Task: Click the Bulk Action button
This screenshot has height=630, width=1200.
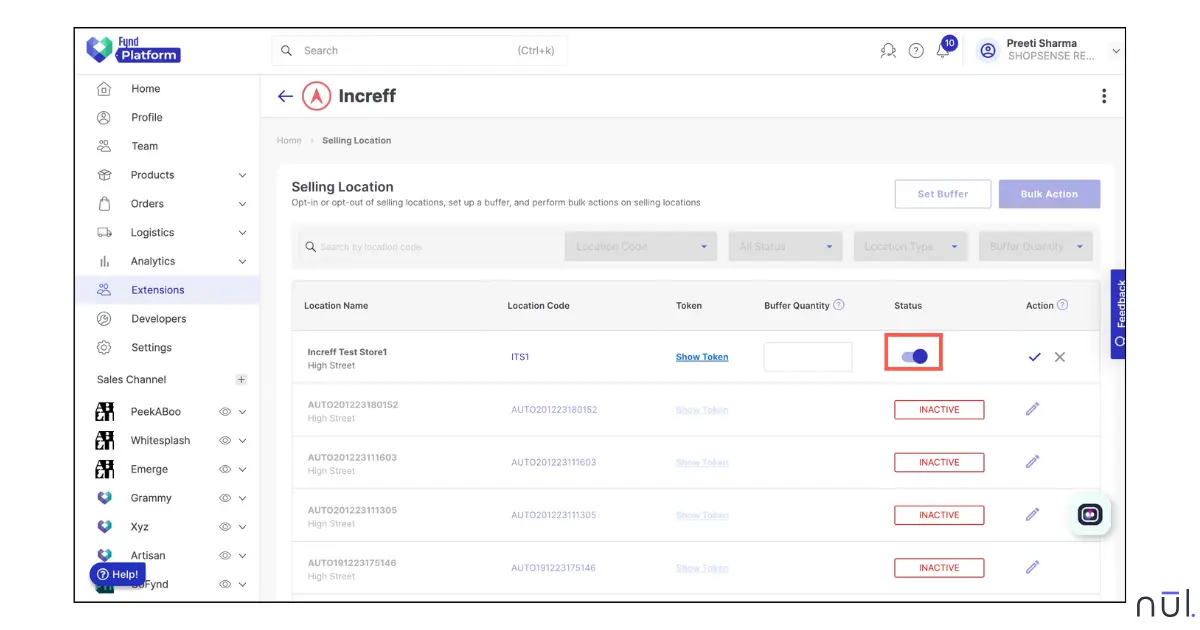Action: click(1049, 194)
